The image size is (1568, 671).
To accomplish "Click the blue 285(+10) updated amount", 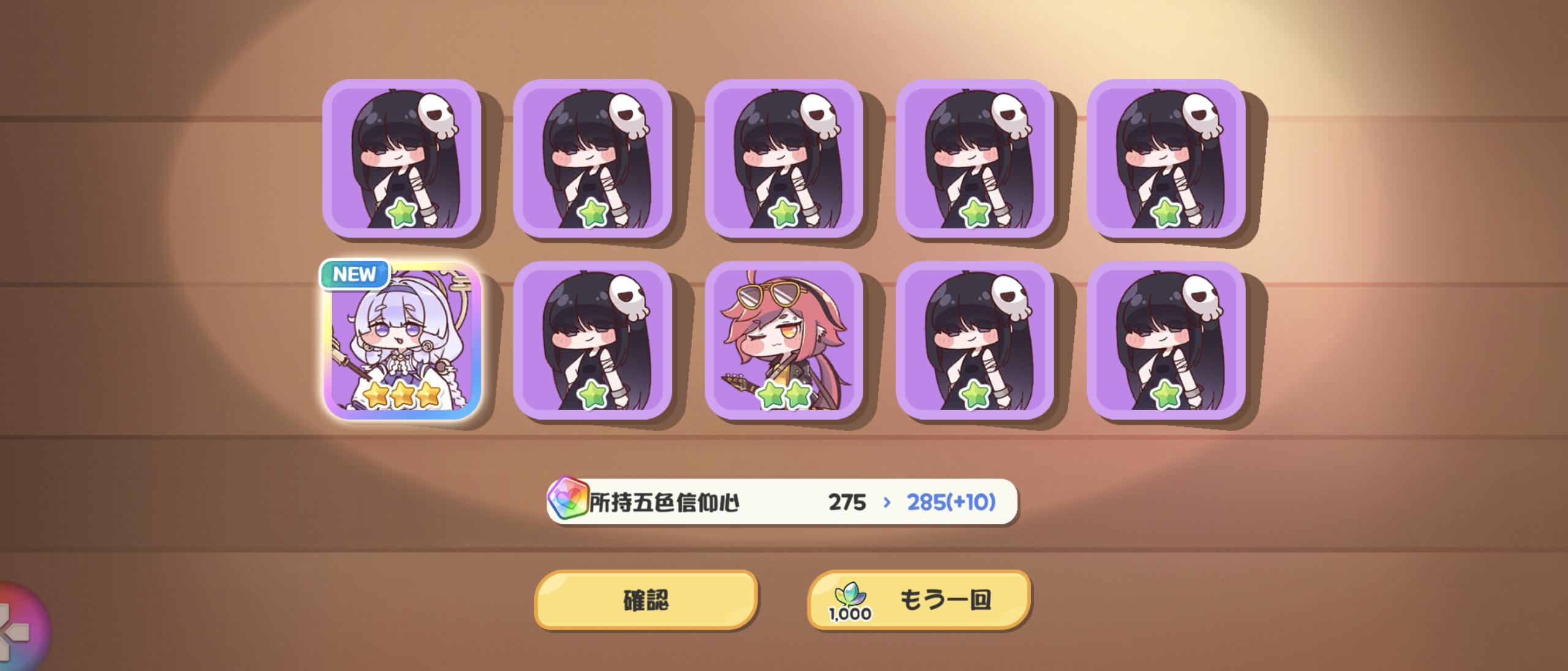I will point(951,502).
